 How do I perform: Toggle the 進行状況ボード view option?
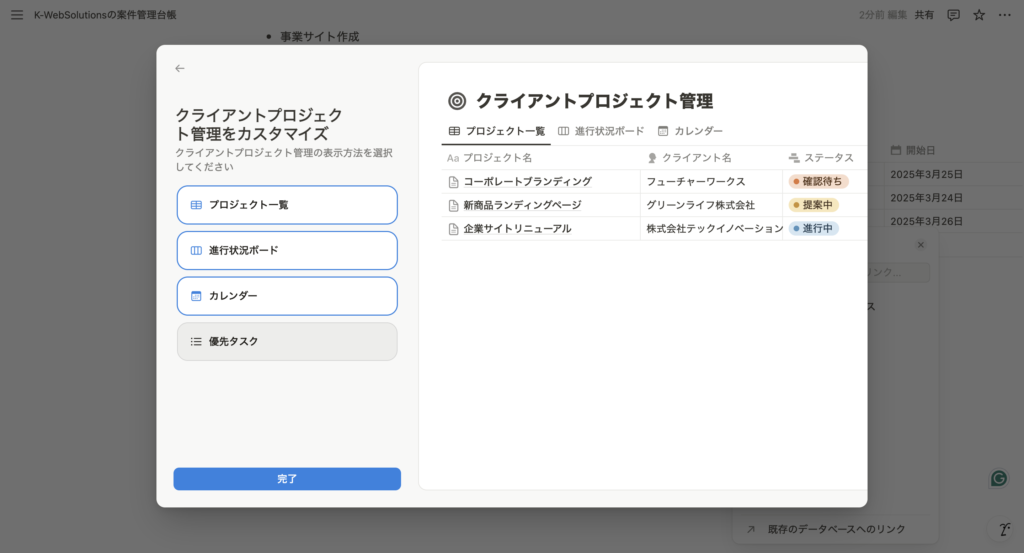point(287,250)
